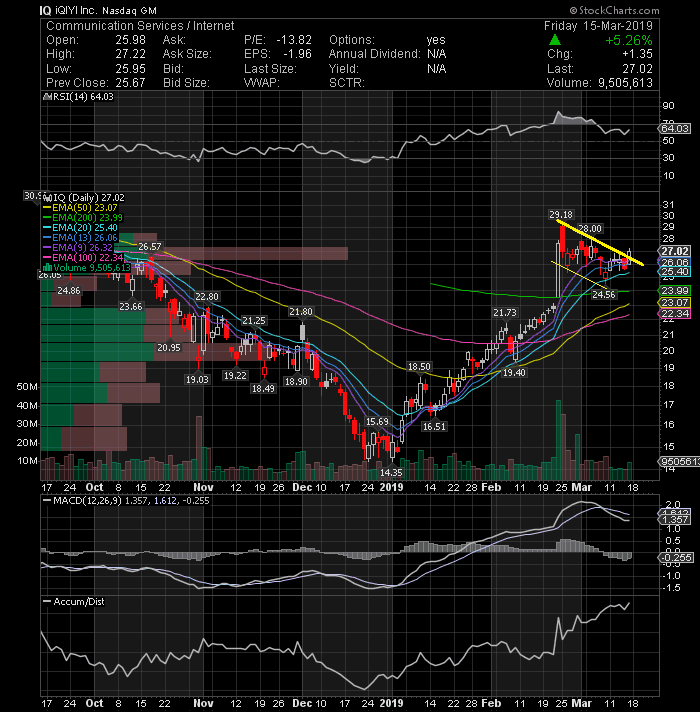Click the IQ ticker symbol in header
Image resolution: width=700 pixels, height=712 pixels.
point(45,10)
